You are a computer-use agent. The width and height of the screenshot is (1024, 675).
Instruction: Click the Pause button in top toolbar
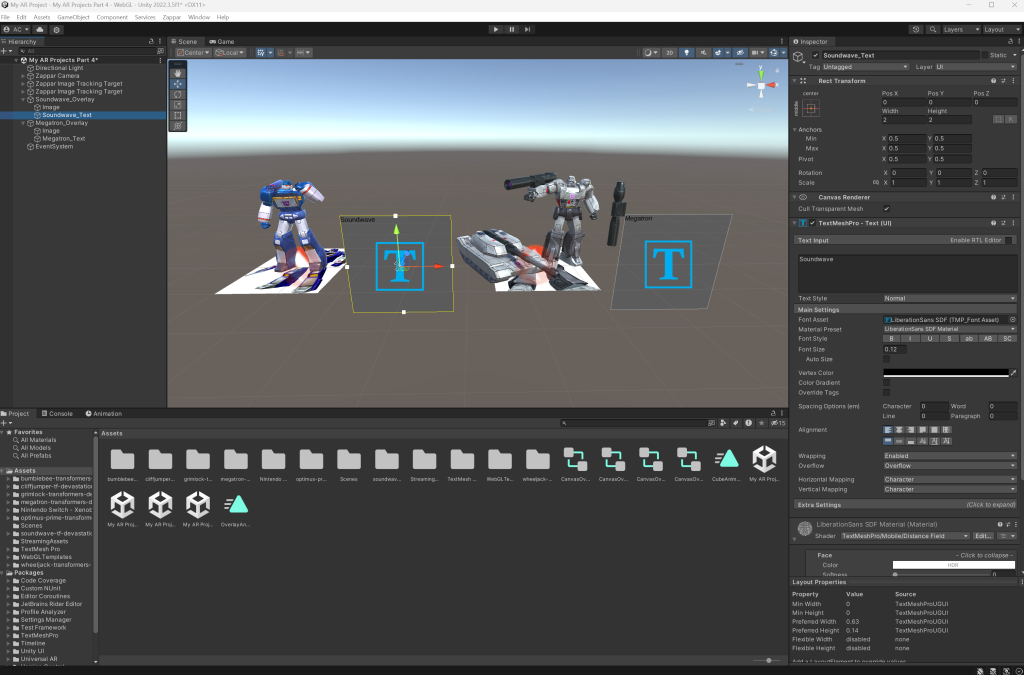[512, 30]
